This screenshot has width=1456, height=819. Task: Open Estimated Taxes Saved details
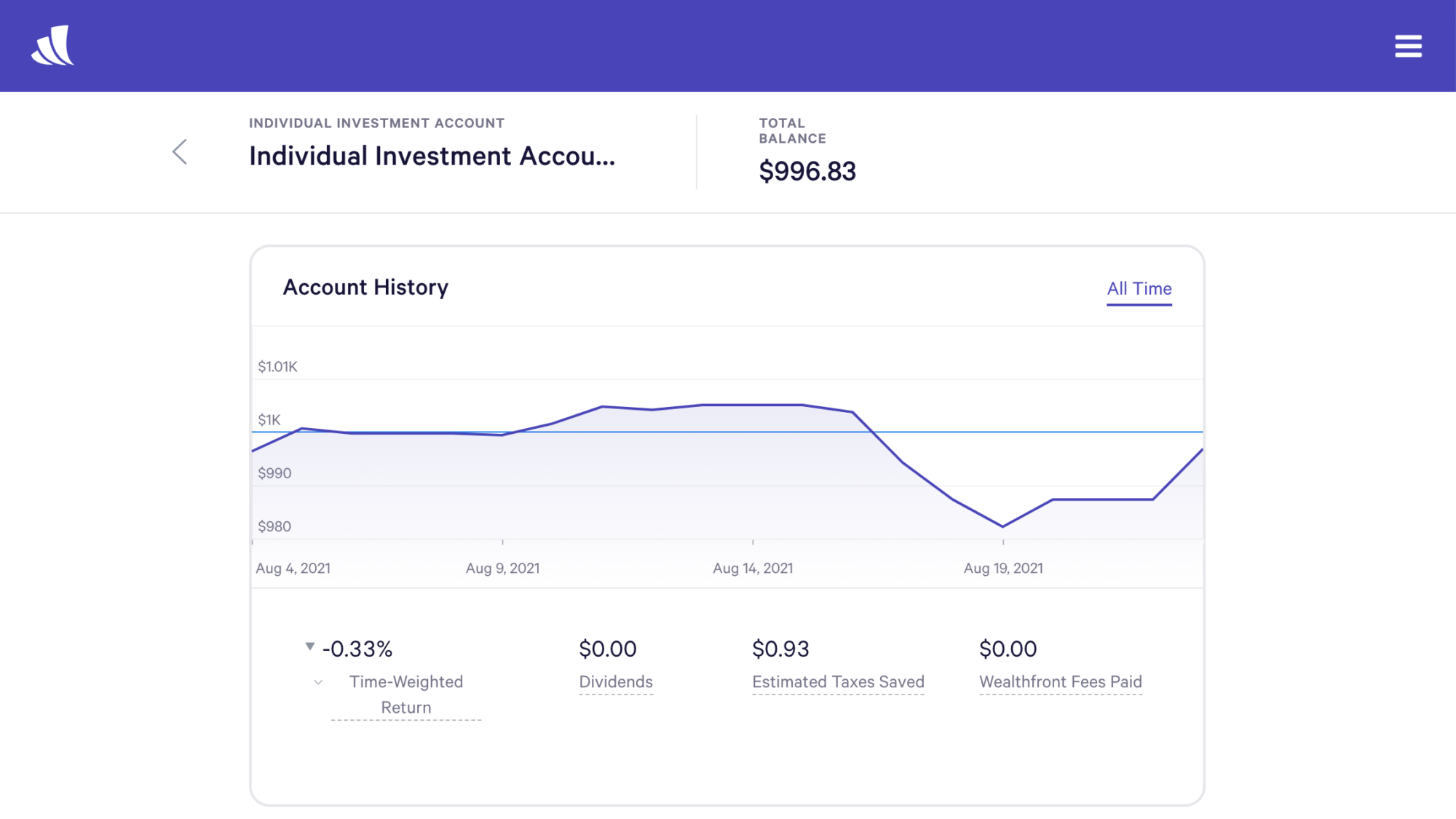tap(837, 682)
